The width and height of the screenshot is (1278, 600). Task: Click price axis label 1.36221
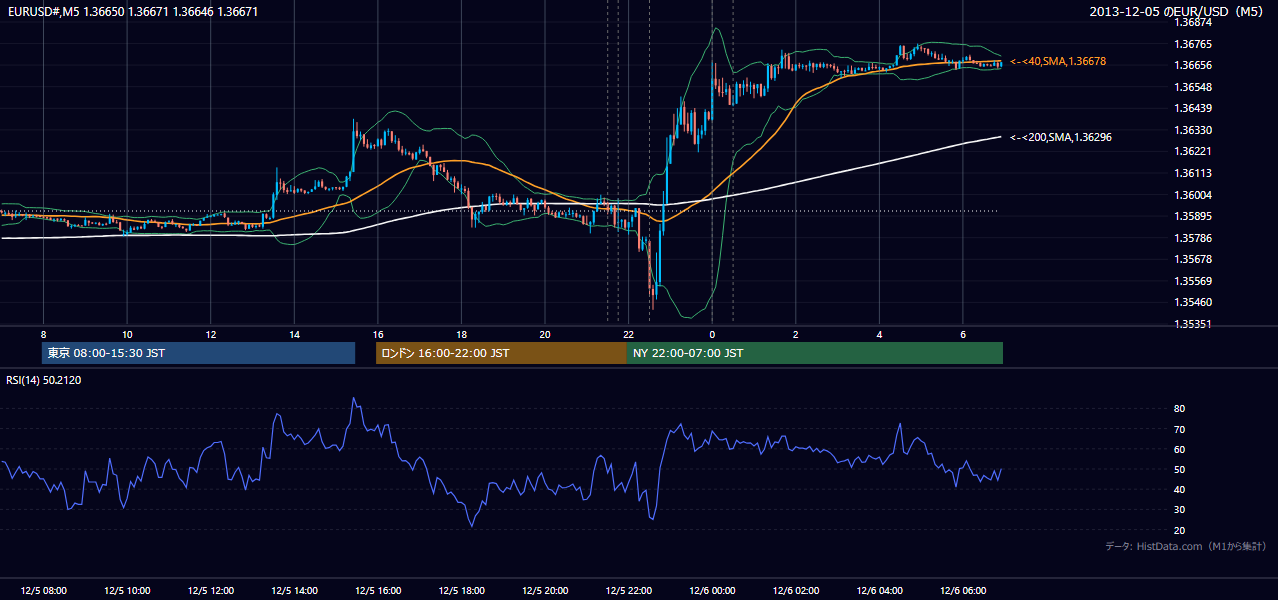click(x=1193, y=151)
